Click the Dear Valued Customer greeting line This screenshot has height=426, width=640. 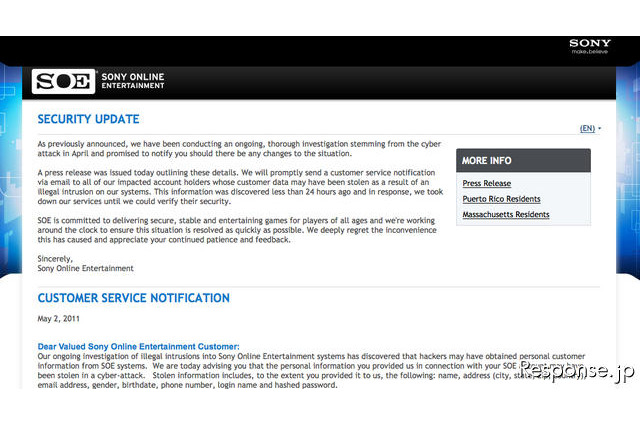pyautogui.click(x=138, y=346)
